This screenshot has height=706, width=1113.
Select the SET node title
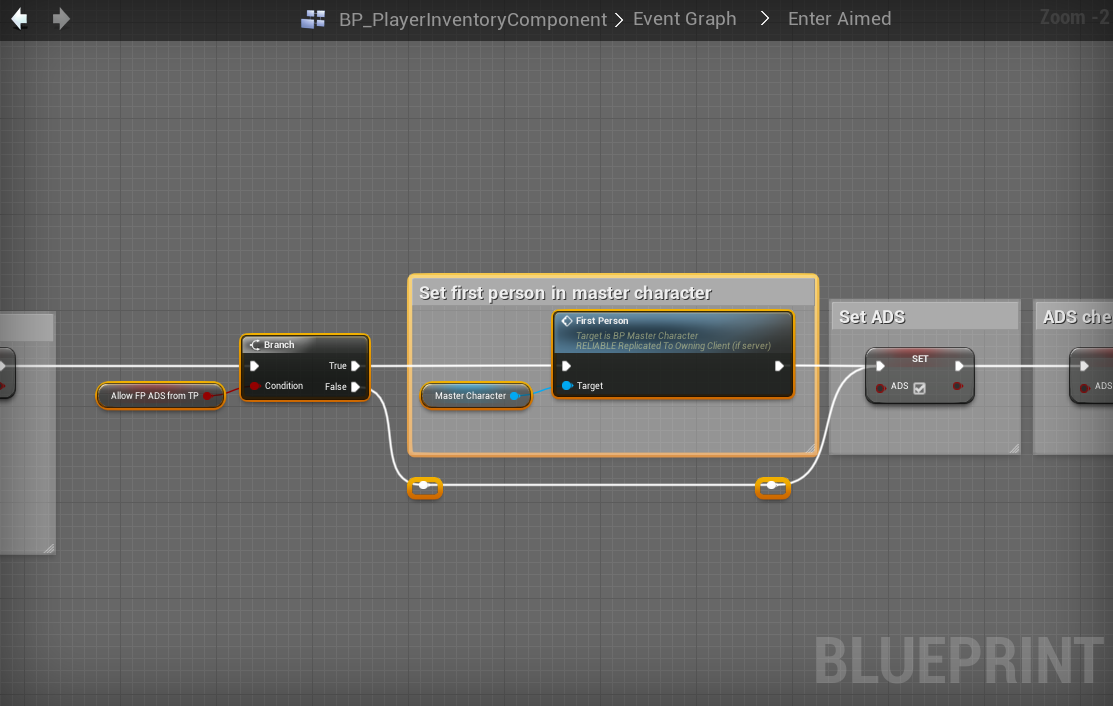[x=920, y=359]
